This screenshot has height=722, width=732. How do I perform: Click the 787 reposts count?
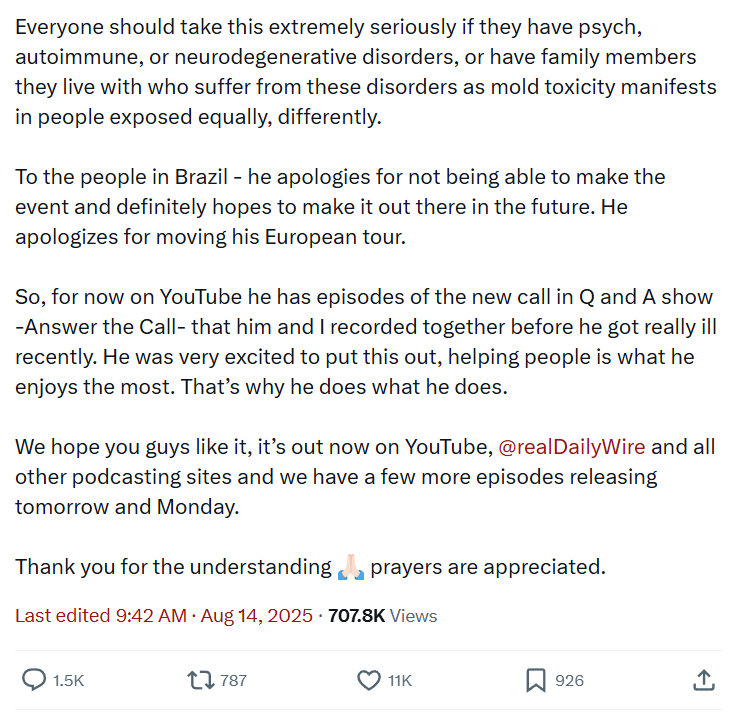pos(233,680)
